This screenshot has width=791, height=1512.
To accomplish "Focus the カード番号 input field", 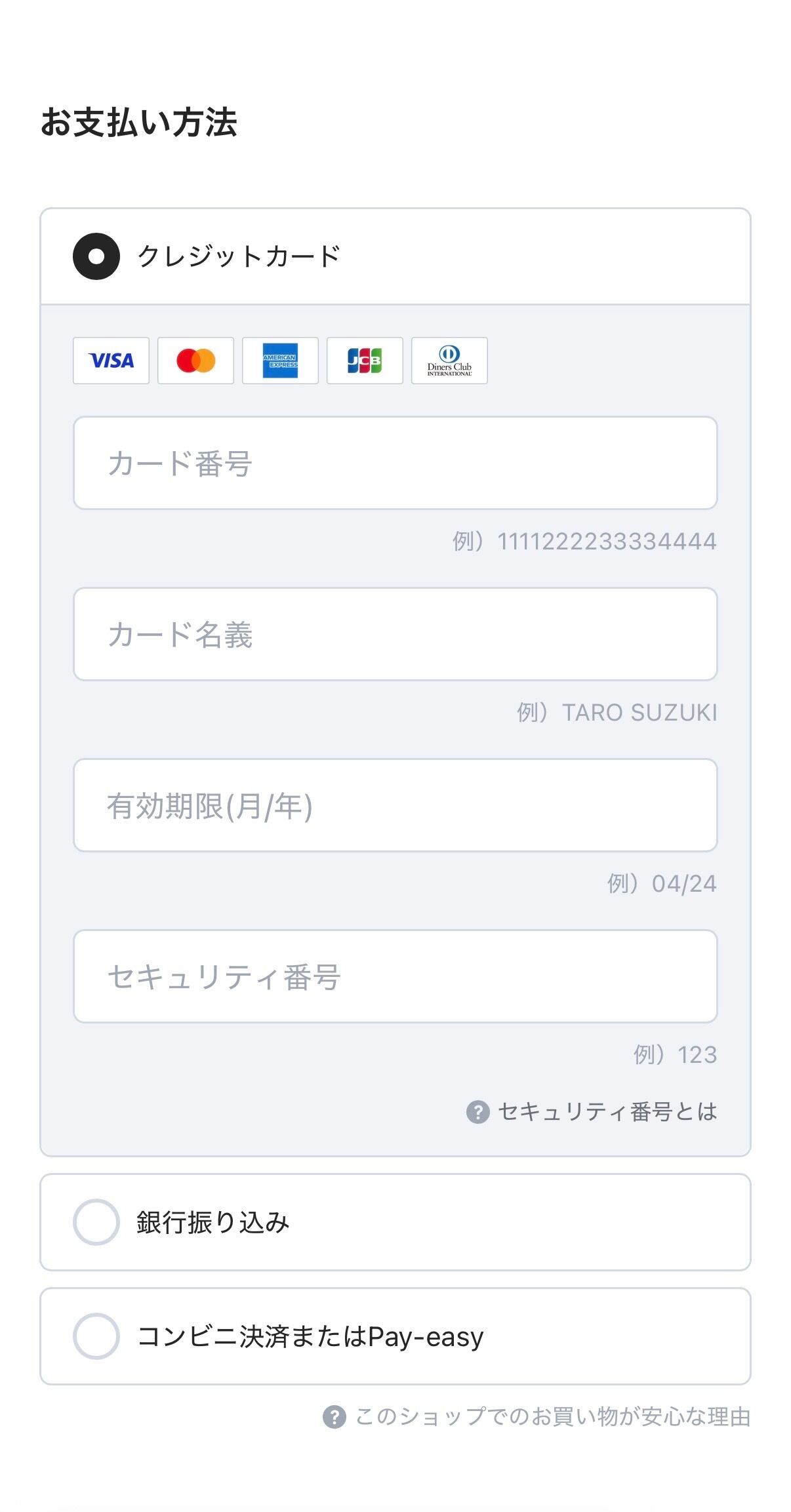I will 395,463.
